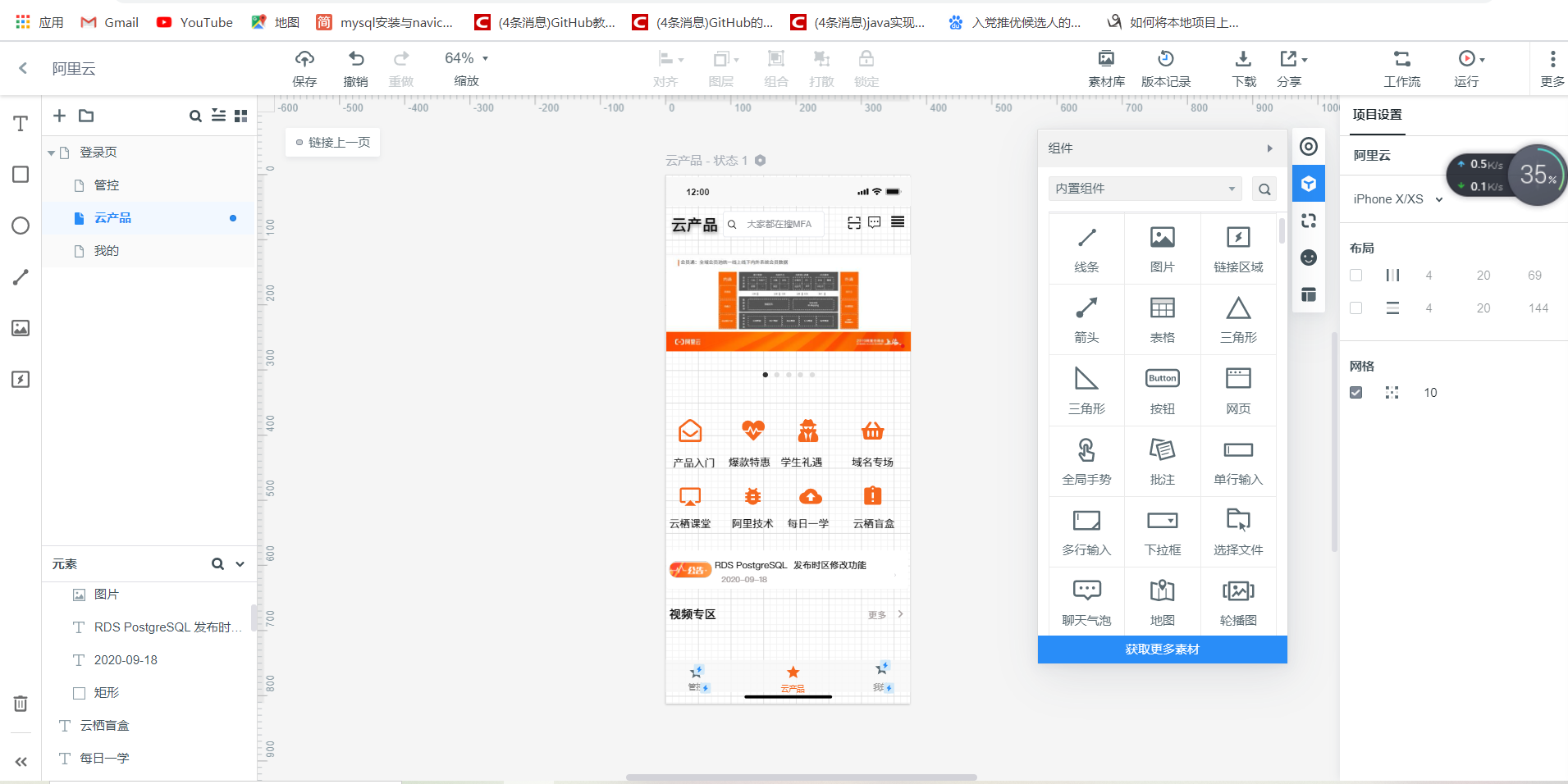1568x784 pixels.
Task: Insert the Line component
Action: (1086, 249)
